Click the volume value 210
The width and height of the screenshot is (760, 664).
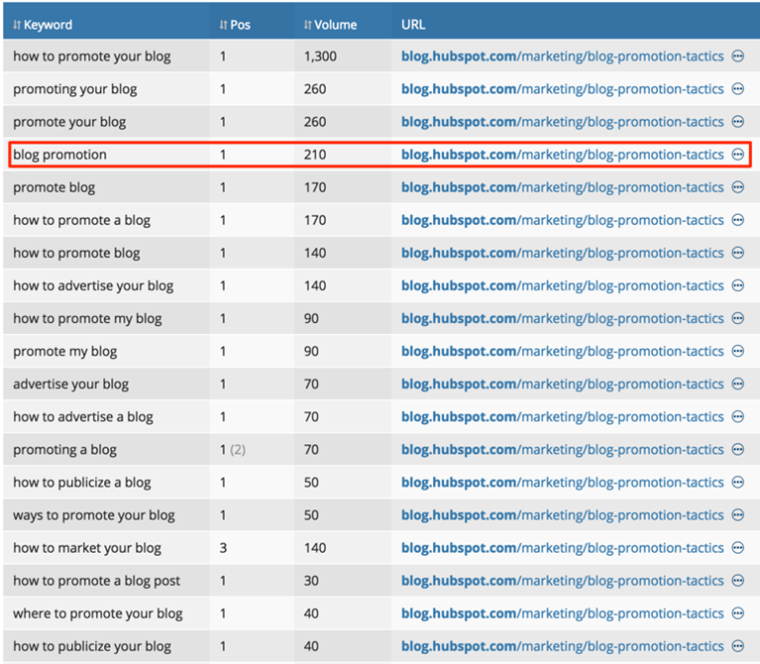(x=315, y=155)
